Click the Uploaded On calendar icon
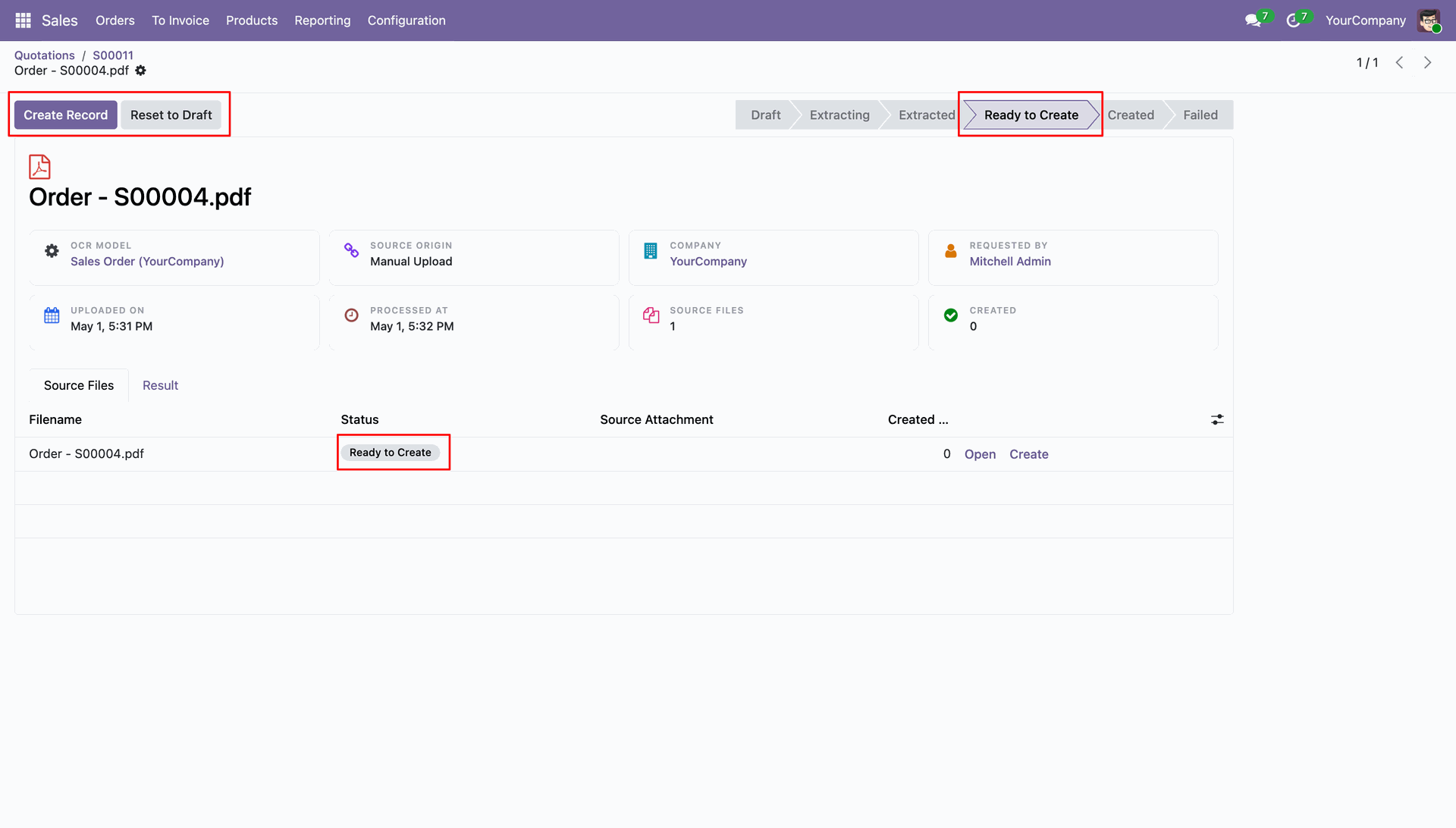This screenshot has width=1456, height=828. [52, 315]
